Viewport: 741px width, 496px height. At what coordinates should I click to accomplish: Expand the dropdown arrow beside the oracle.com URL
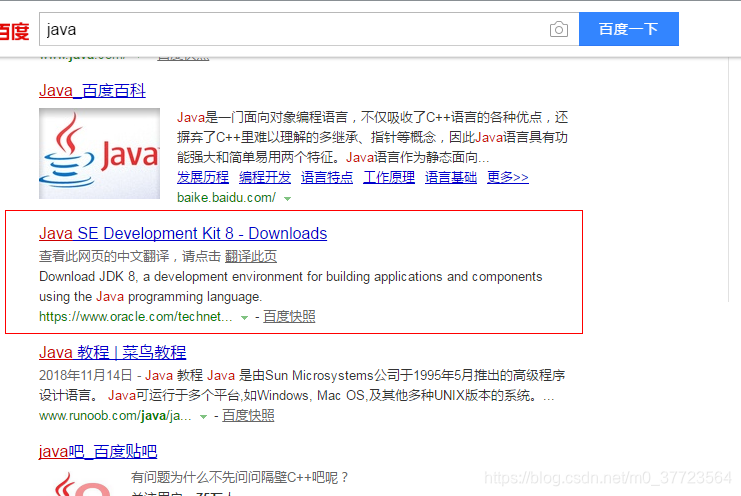click(x=244, y=318)
